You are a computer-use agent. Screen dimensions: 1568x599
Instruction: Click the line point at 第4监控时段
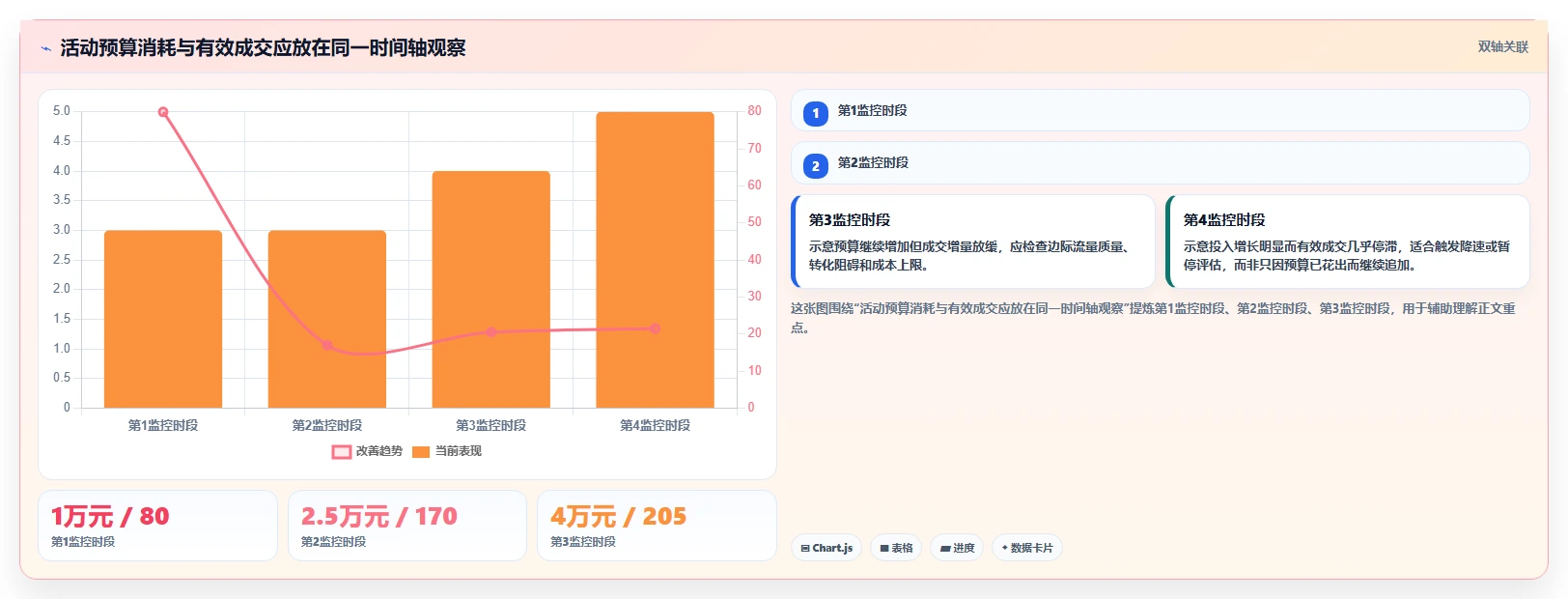tap(656, 328)
